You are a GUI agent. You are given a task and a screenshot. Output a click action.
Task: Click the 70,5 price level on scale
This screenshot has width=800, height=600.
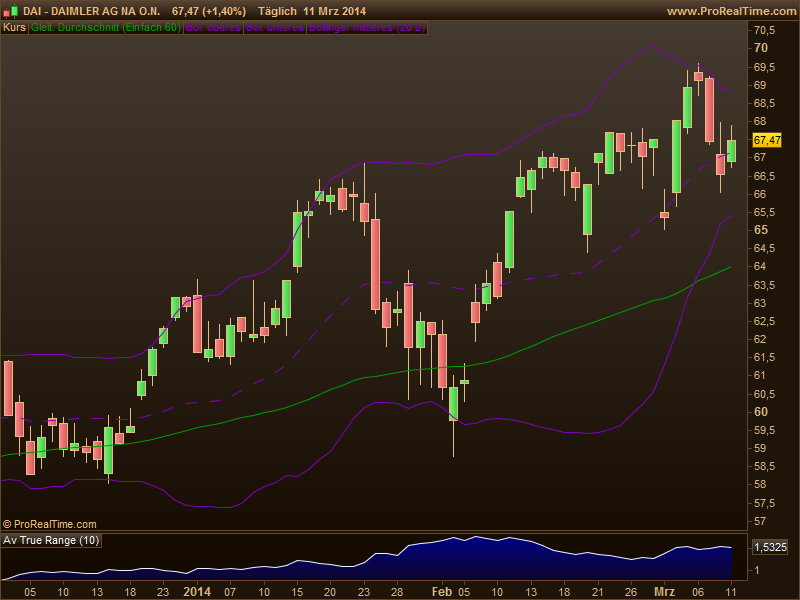coord(764,30)
